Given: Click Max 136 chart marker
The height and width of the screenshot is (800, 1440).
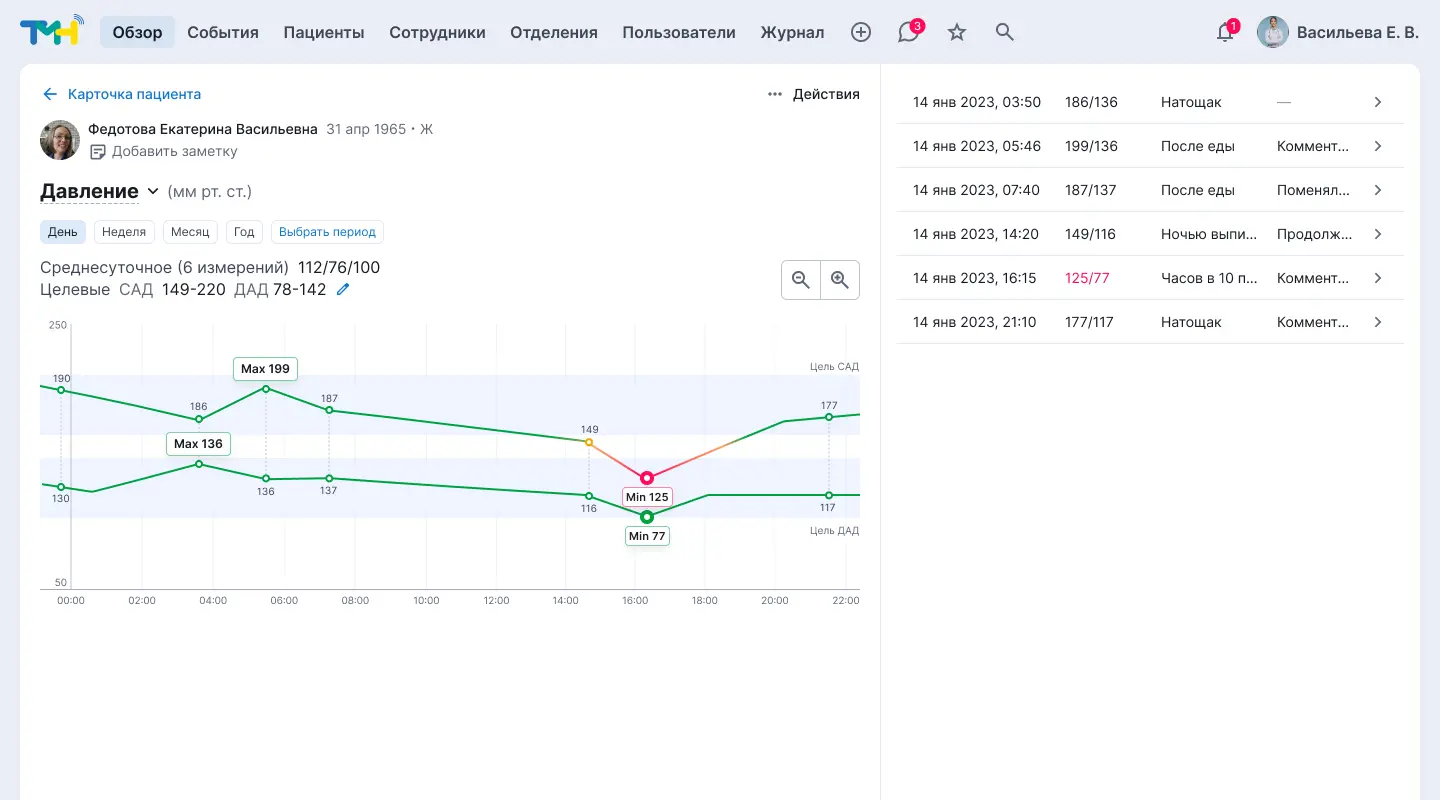Looking at the screenshot, I should [198, 444].
